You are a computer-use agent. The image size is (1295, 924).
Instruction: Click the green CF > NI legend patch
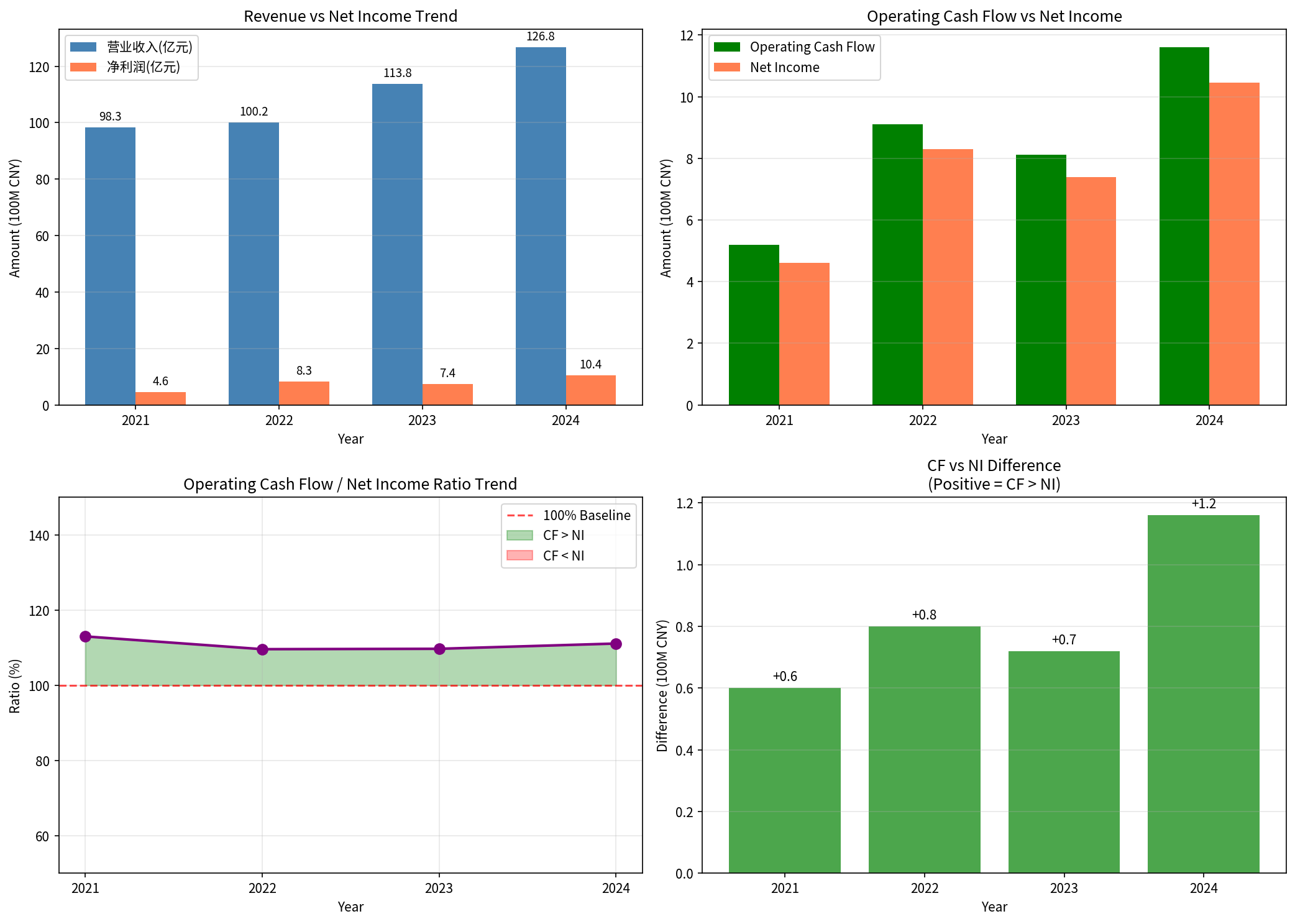click(x=519, y=536)
